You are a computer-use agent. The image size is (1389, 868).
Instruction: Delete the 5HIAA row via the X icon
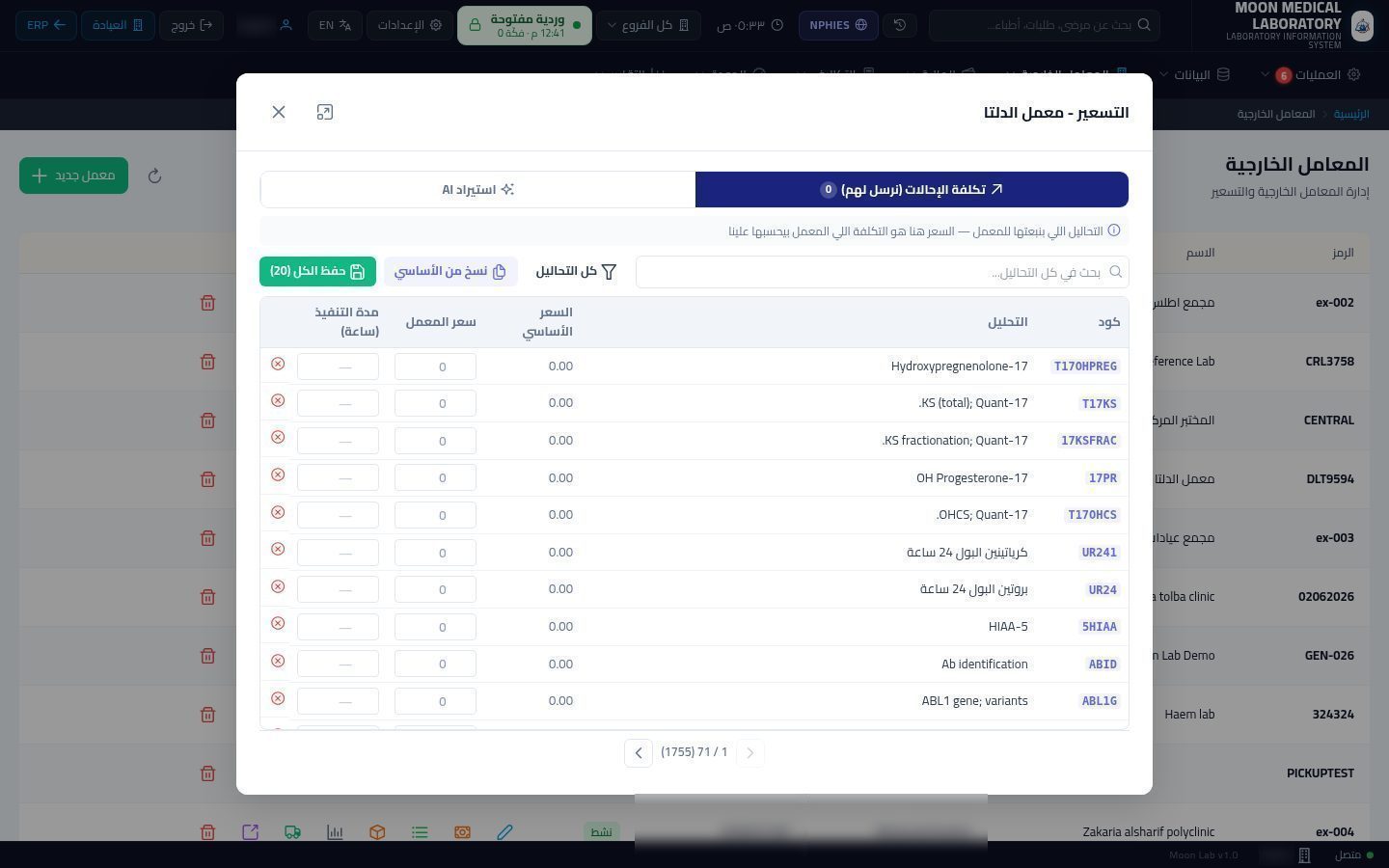pos(278,623)
